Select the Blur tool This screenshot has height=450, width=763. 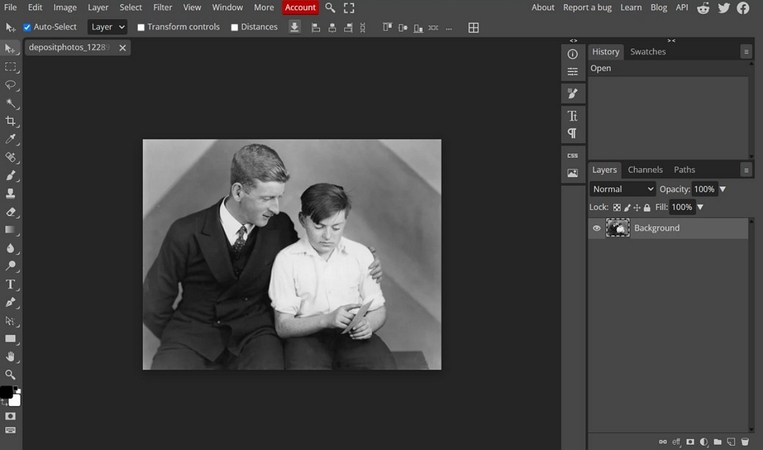pyautogui.click(x=10, y=248)
